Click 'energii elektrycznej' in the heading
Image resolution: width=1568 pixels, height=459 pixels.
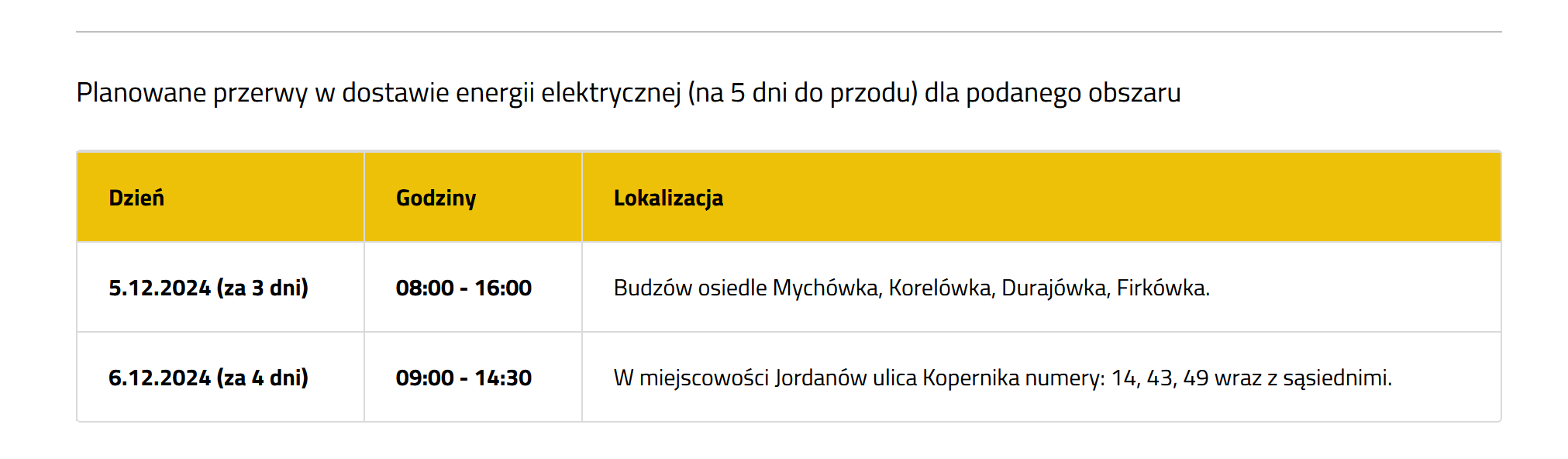(568, 92)
